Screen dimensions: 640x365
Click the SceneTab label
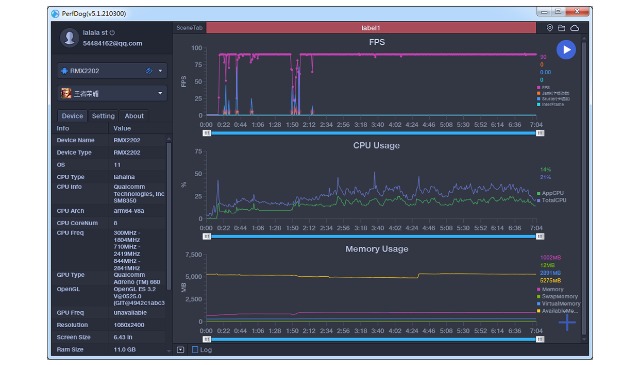click(x=189, y=28)
